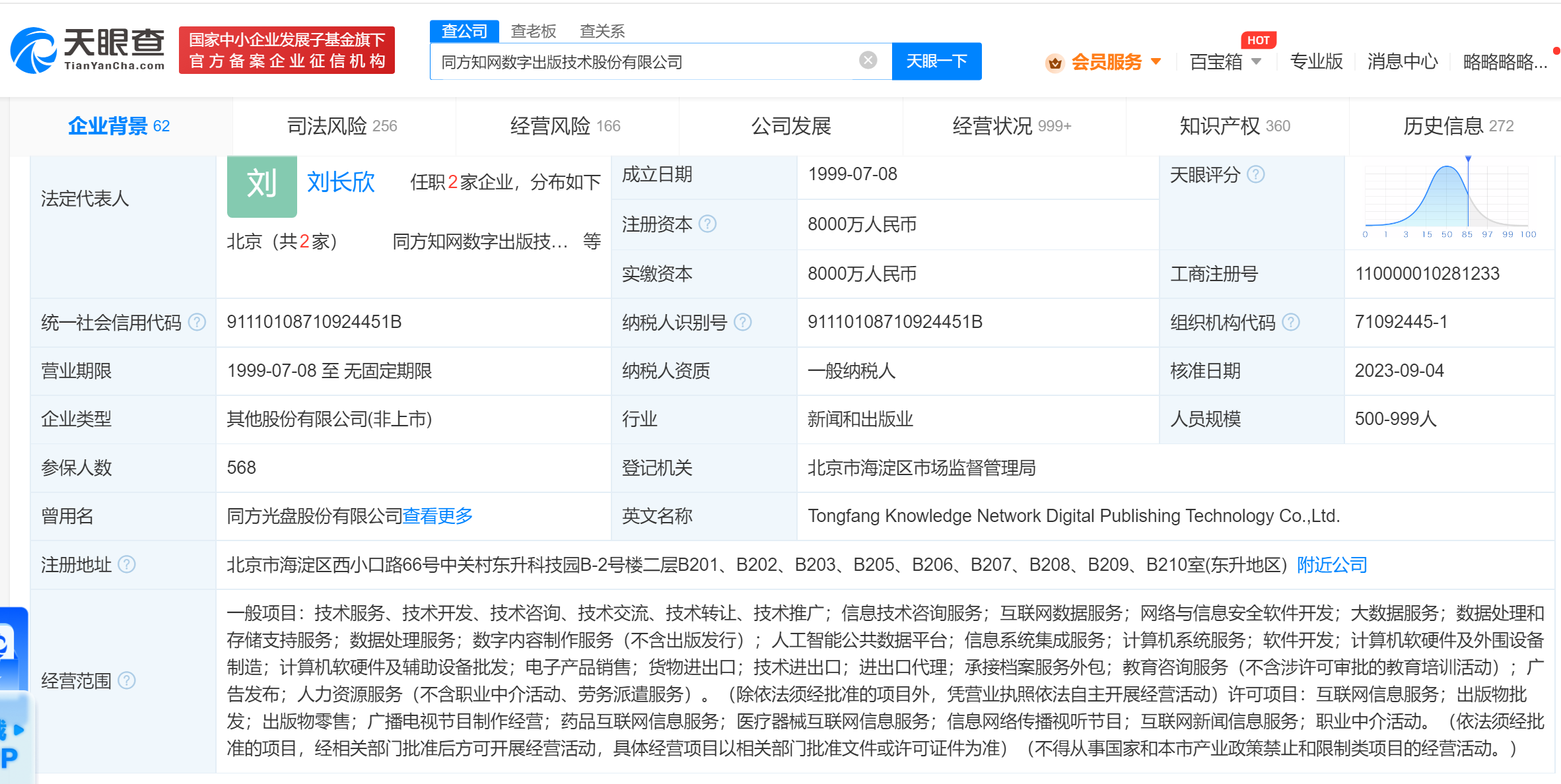Click 人员规模 value 500-999人
Viewport: 1561px width, 784px height.
[x=1395, y=419]
